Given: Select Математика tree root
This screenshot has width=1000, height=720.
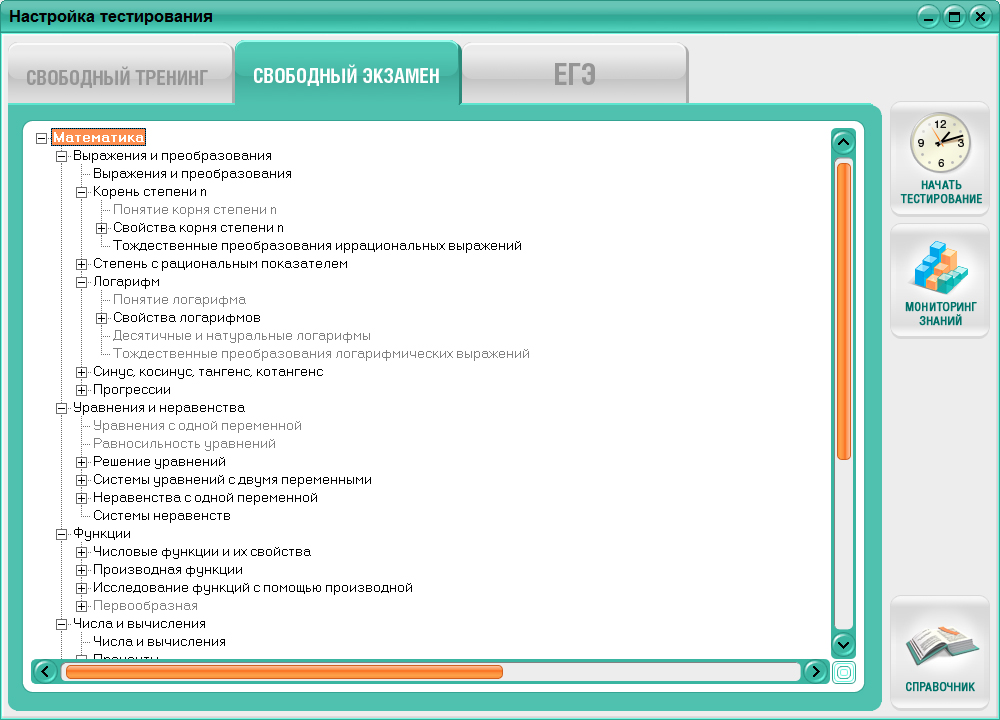Looking at the screenshot, I should click(x=98, y=137).
